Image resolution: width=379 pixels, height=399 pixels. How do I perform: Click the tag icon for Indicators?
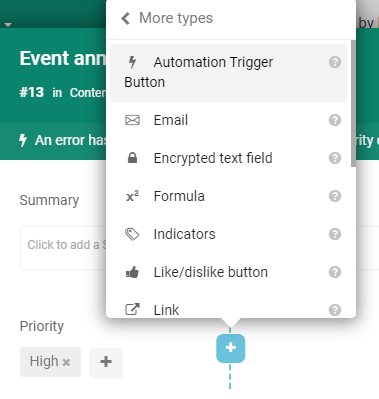point(132,234)
